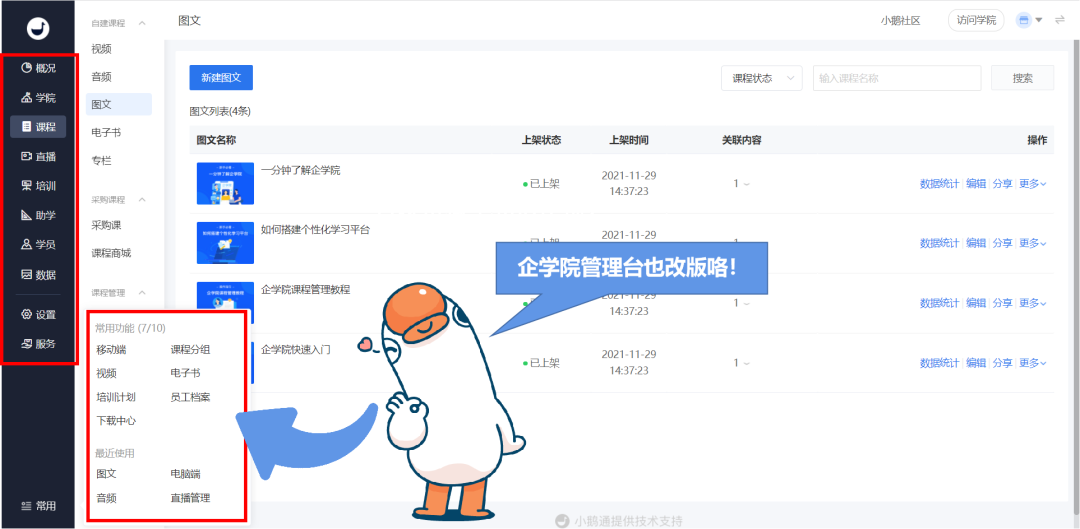
Task: Click 已上架 status of 一分钟了解企学院
Action: point(541,185)
